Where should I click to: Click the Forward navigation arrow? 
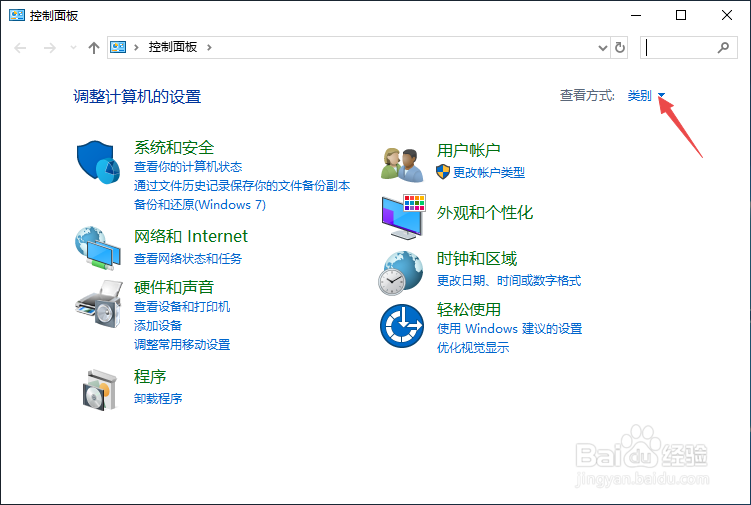click(x=50, y=47)
